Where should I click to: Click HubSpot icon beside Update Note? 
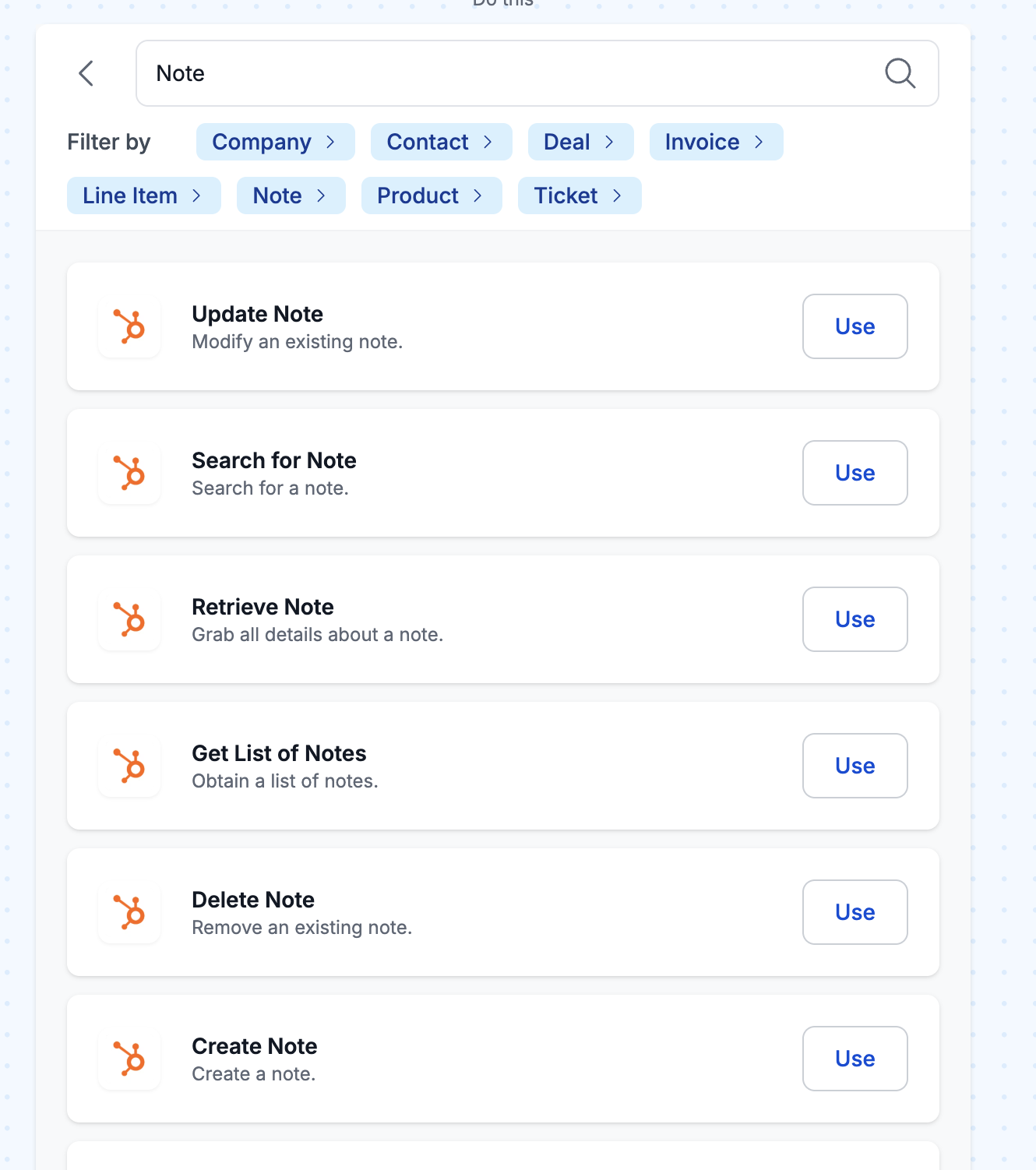pos(129,326)
